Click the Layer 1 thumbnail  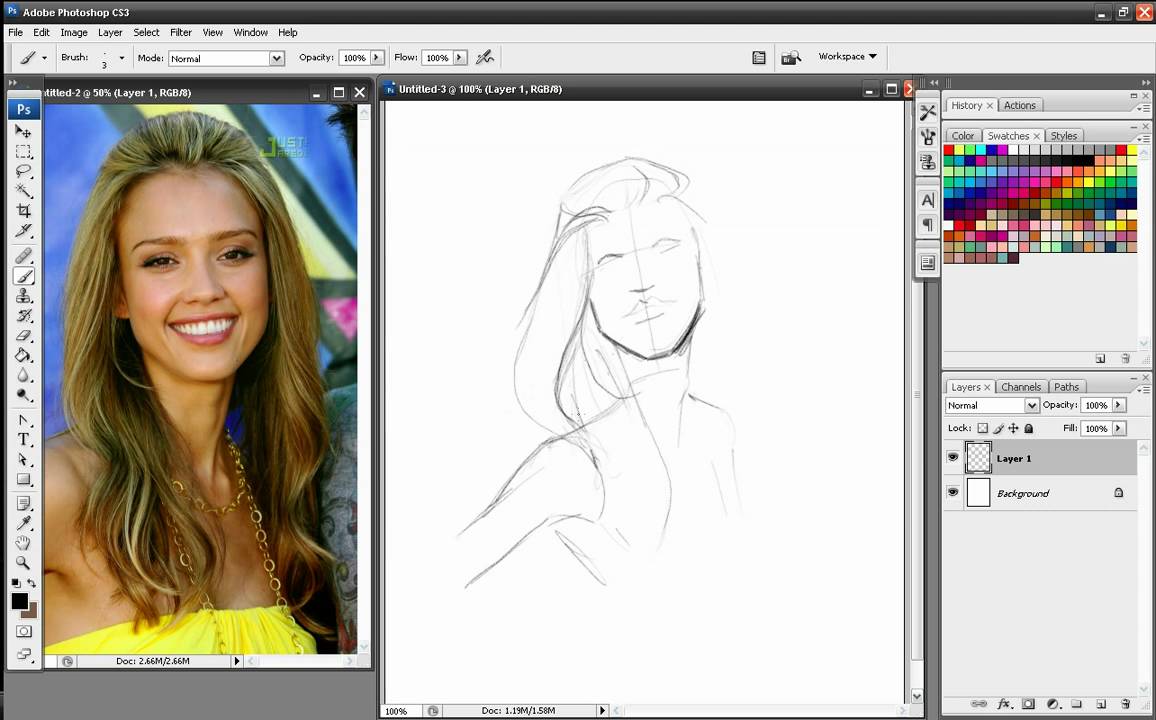(977, 457)
